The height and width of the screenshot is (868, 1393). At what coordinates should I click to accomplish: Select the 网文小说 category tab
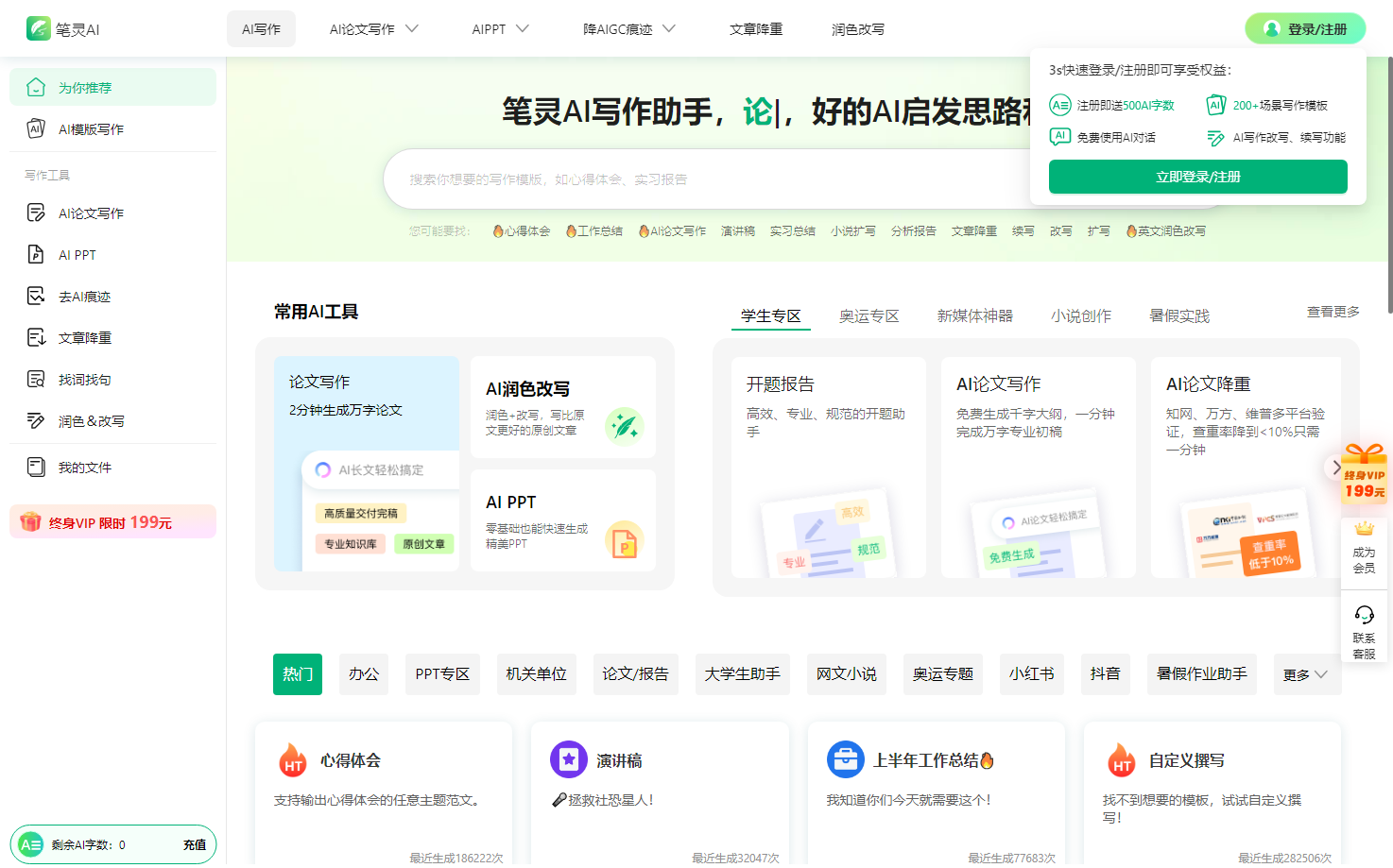pos(847,674)
